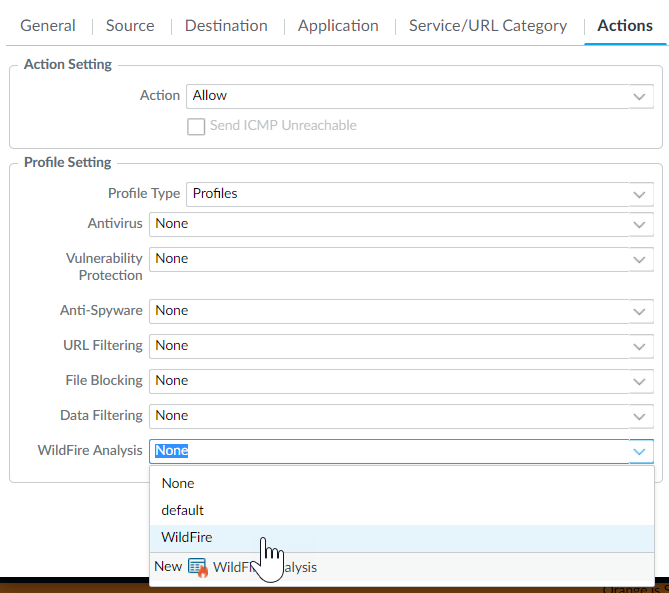Switch to the General tab

tap(48, 26)
